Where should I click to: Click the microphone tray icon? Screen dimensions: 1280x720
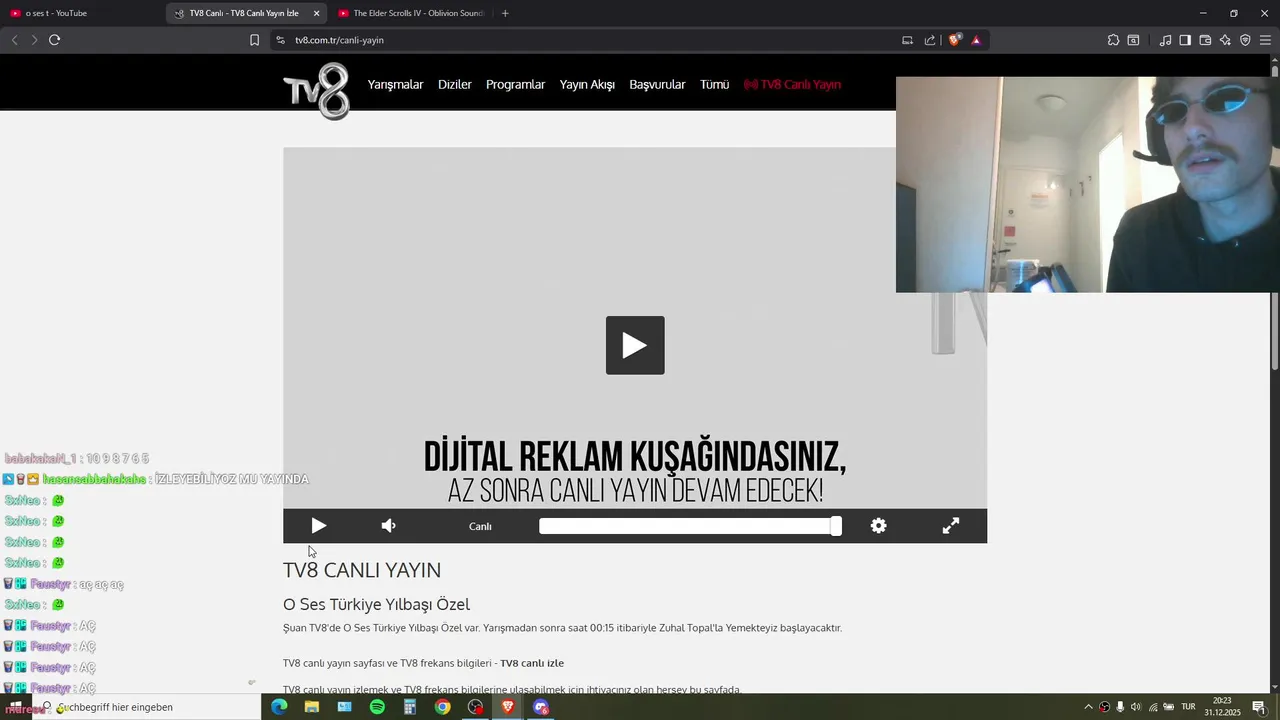click(x=1120, y=707)
